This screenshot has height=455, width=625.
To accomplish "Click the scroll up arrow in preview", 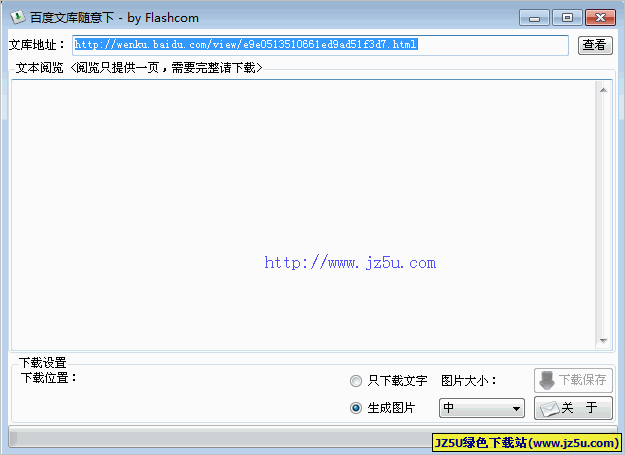I will coord(603,90).
